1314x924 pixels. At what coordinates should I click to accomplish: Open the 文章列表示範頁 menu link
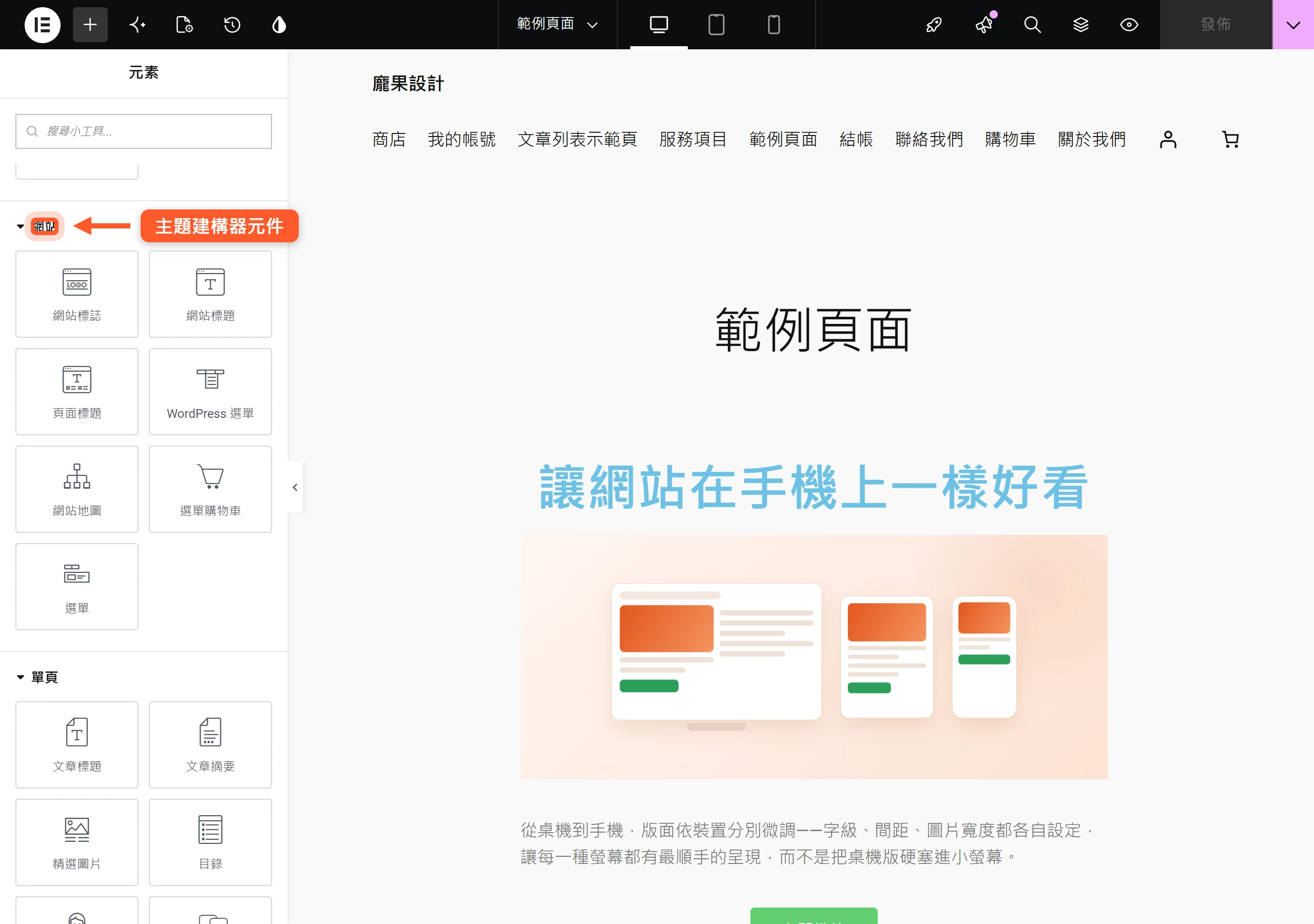[577, 139]
